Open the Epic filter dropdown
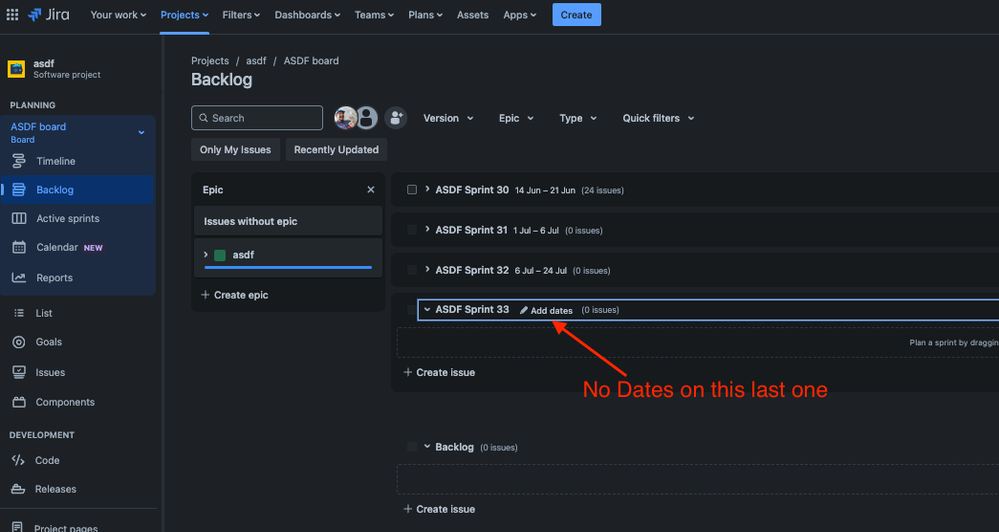This screenshot has width=999, height=532. (516, 119)
